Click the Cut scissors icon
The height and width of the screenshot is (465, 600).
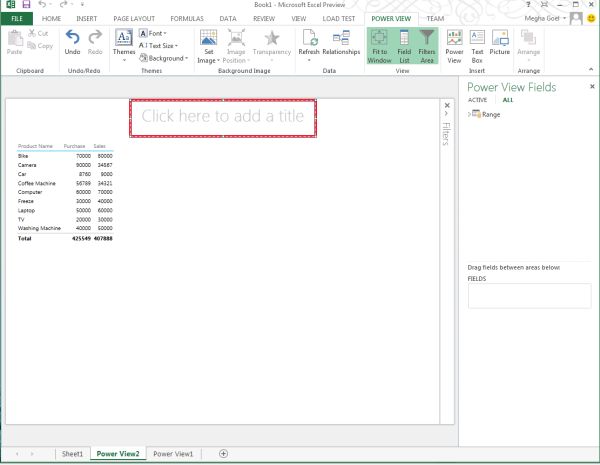tap(32, 33)
